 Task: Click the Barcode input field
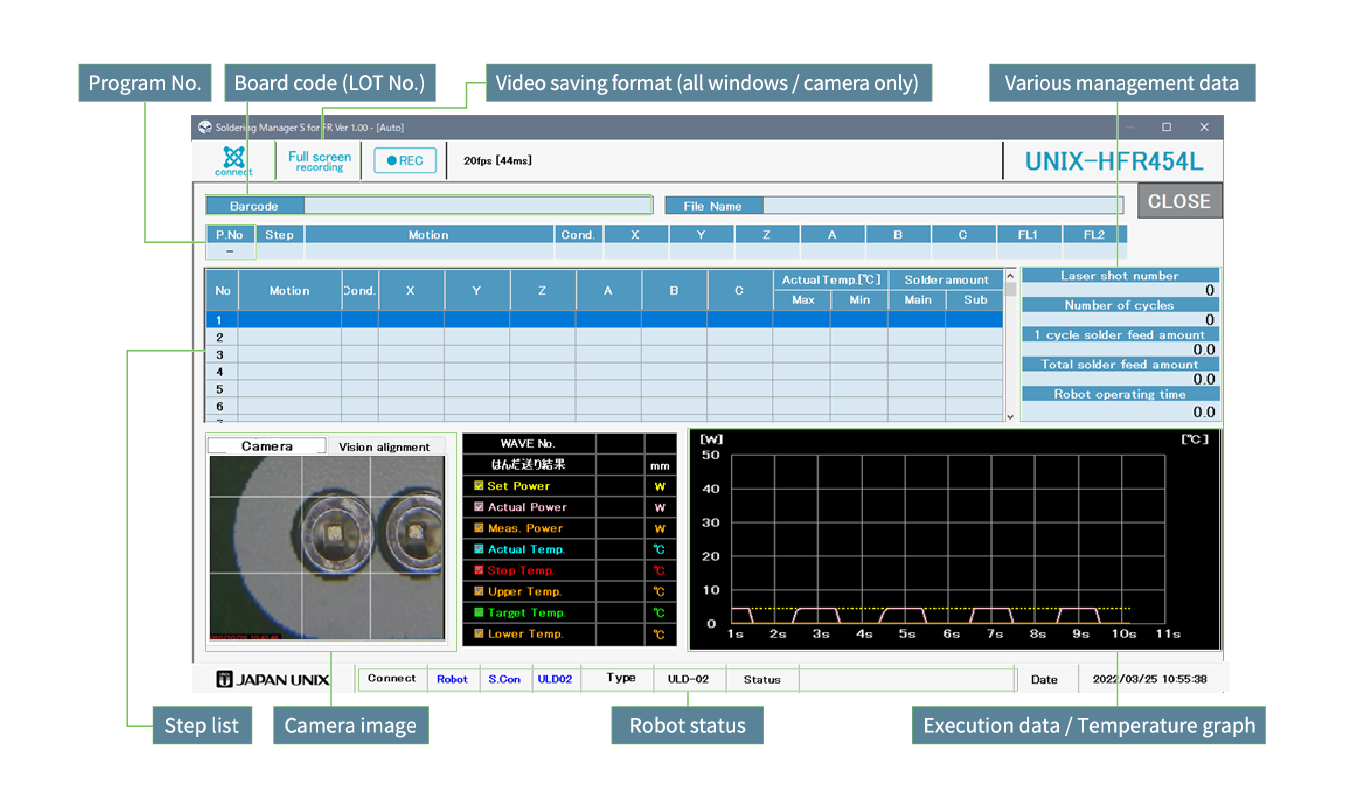pyautogui.click(x=477, y=206)
